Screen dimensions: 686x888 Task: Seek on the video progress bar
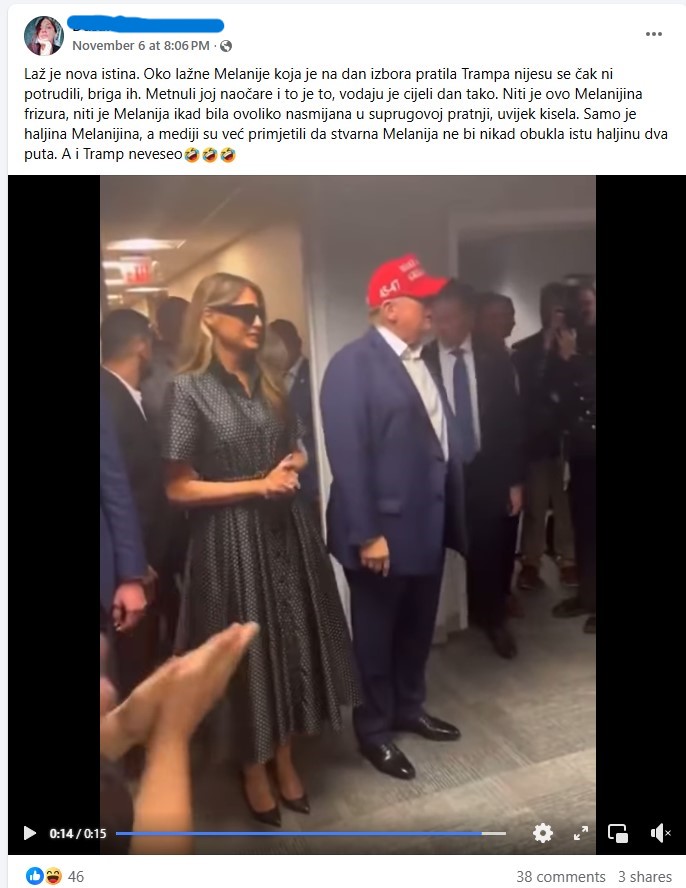[x=310, y=833]
